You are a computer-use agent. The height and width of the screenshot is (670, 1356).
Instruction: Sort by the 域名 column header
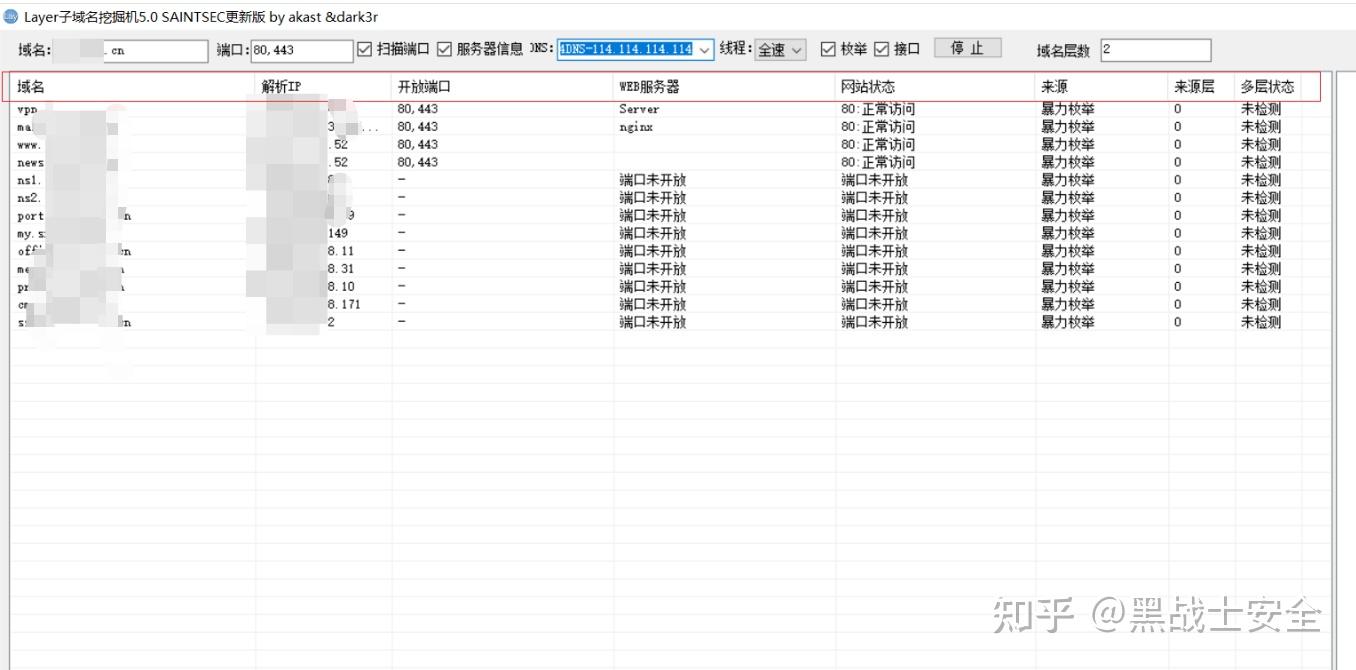pyautogui.click(x=133, y=87)
